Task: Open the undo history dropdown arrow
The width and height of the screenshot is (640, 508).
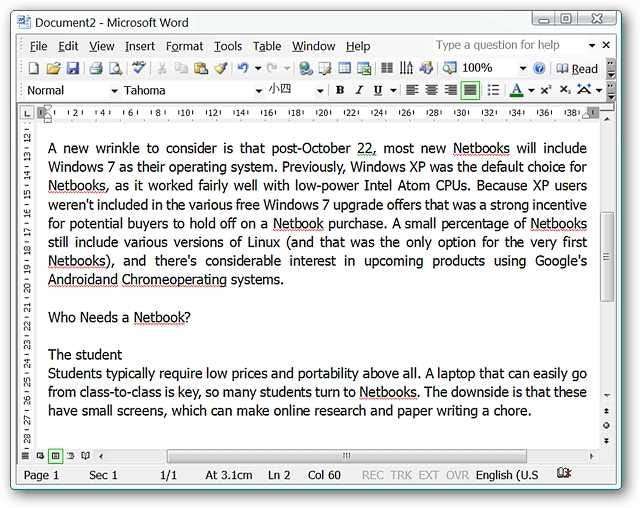Action: [258, 69]
